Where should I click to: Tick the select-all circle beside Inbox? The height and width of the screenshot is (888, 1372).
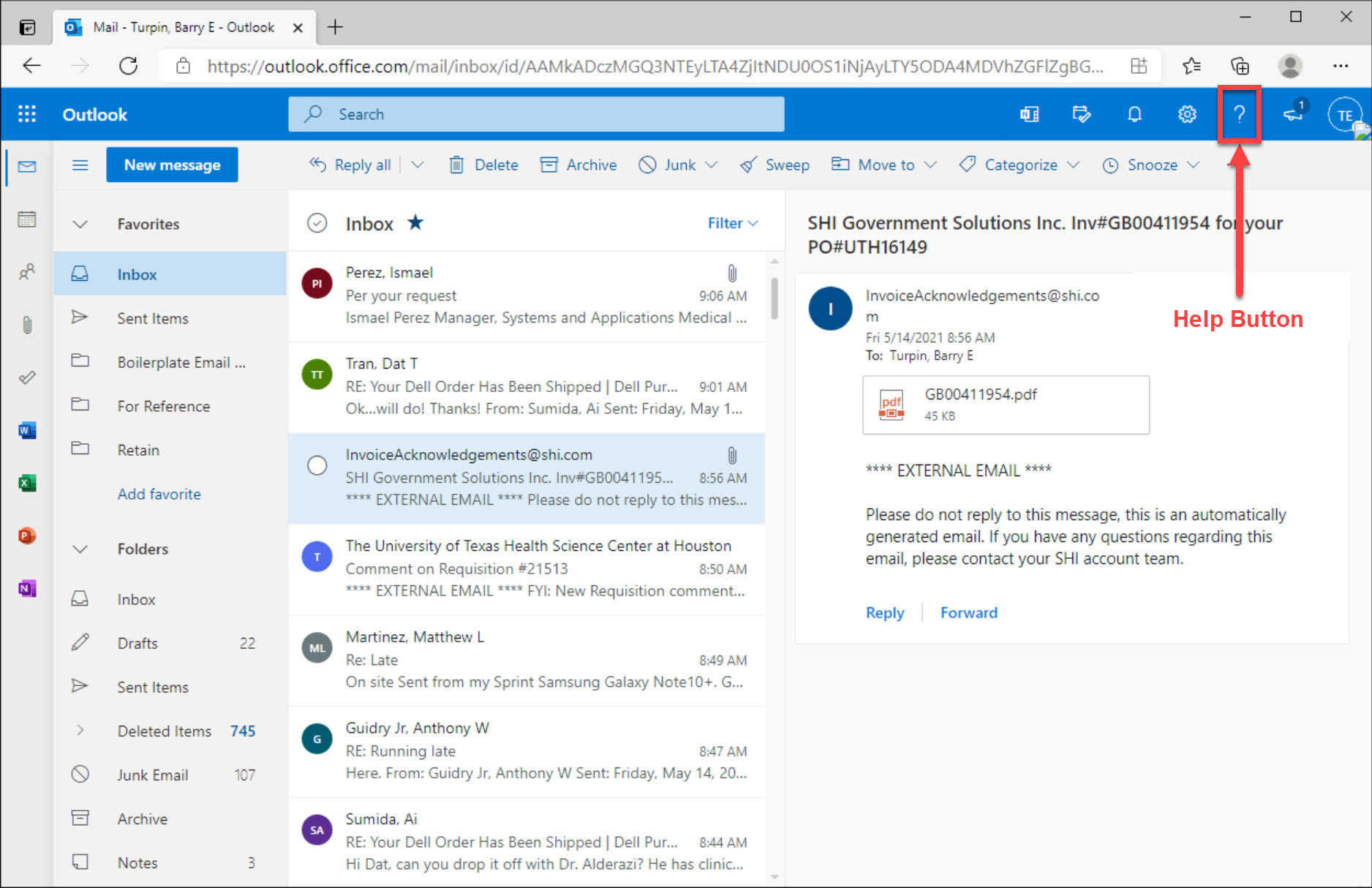pos(317,223)
